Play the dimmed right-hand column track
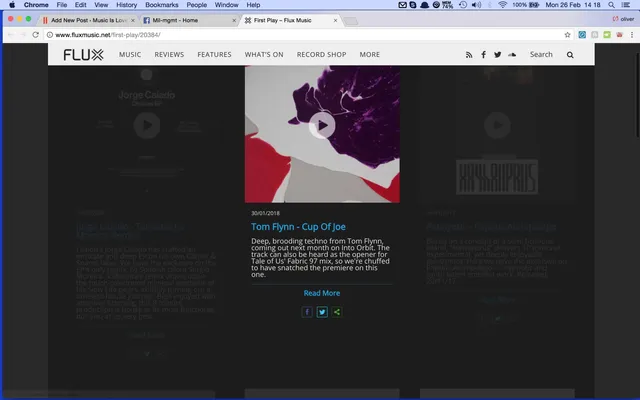640x400 pixels. (x=497, y=125)
